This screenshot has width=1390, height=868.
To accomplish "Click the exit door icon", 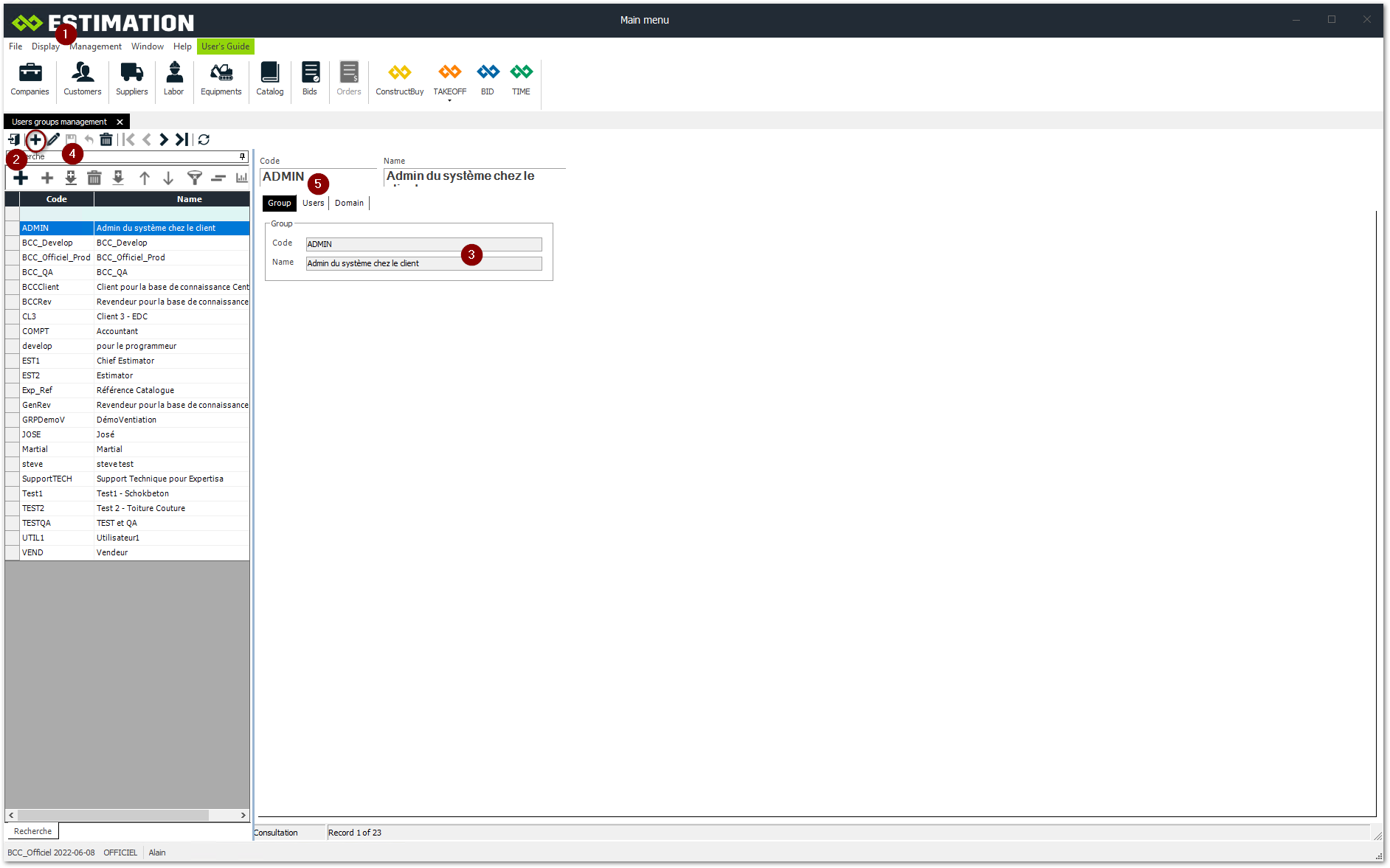I will pos(13,139).
